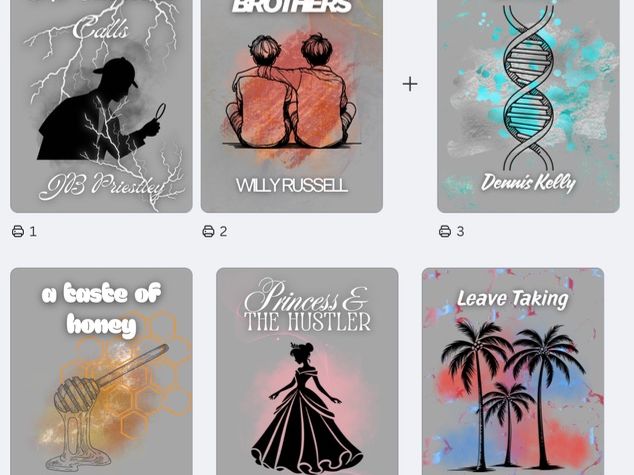Click the print icon under page 1
This screenshot has width=634, height=475.
point(18,231)
